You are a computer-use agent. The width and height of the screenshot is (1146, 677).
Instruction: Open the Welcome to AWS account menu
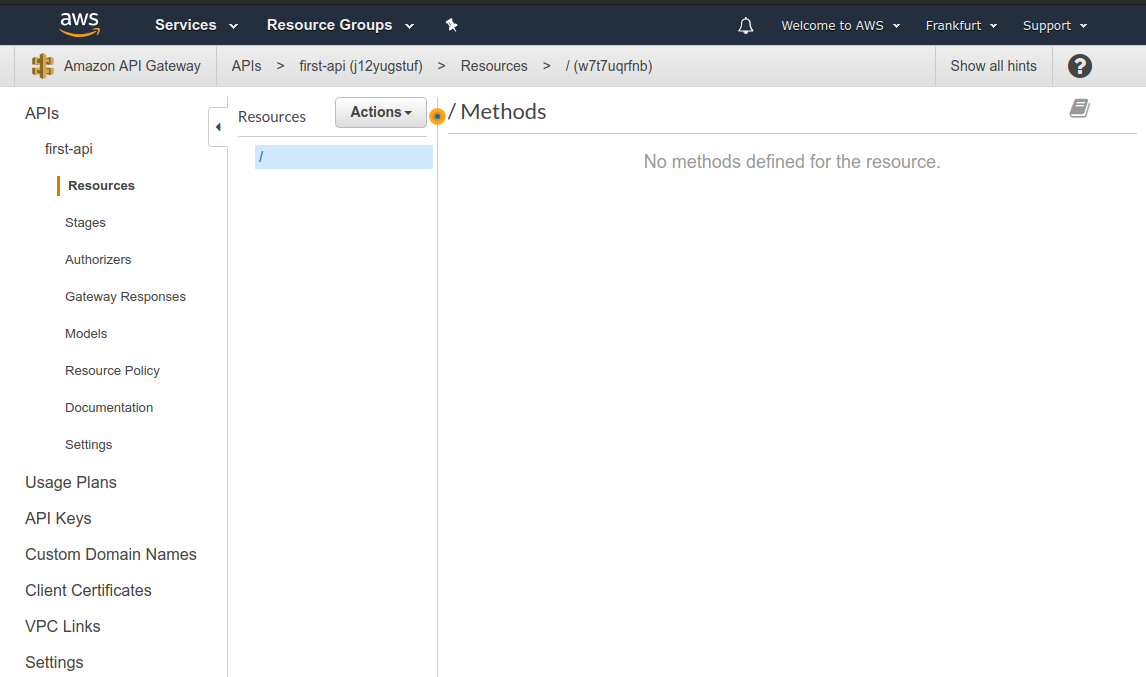840,26
